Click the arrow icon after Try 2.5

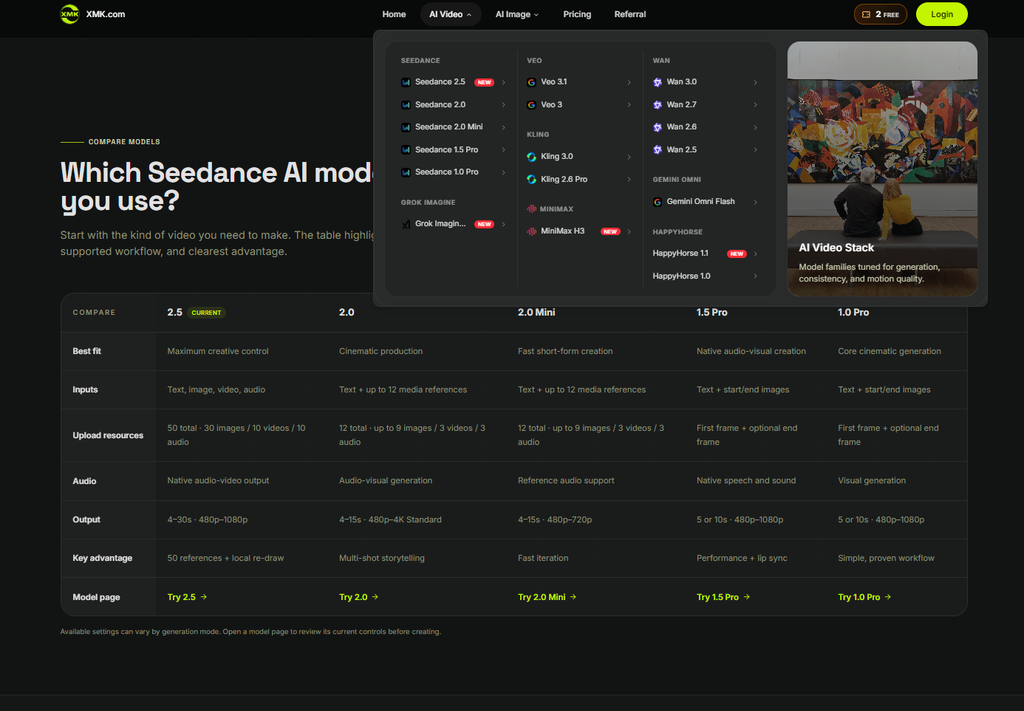tap(204, 597)
